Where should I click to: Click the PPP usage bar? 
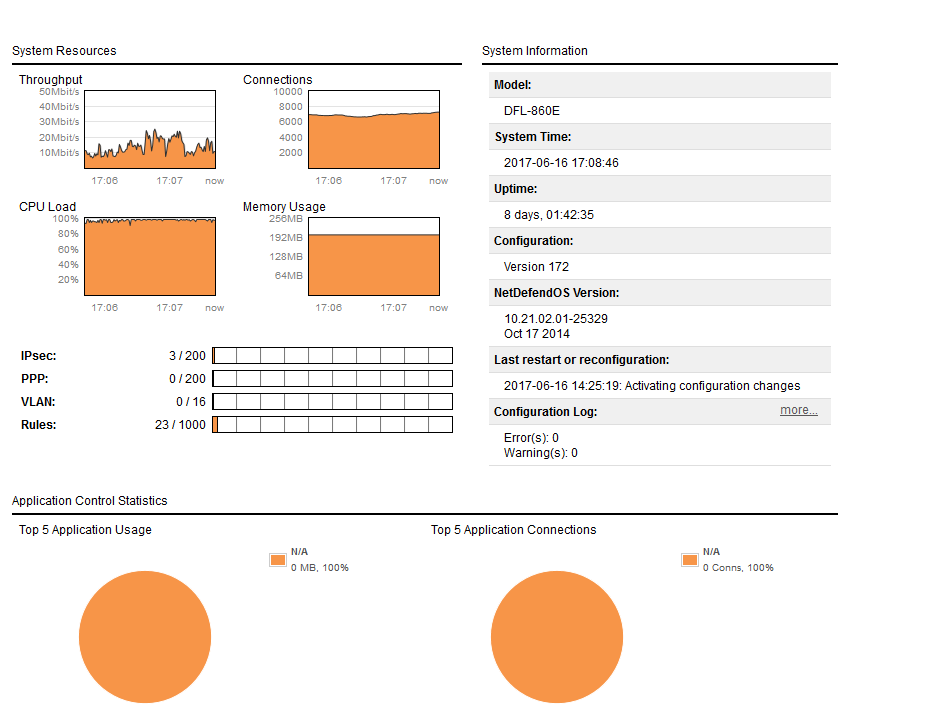332,379
